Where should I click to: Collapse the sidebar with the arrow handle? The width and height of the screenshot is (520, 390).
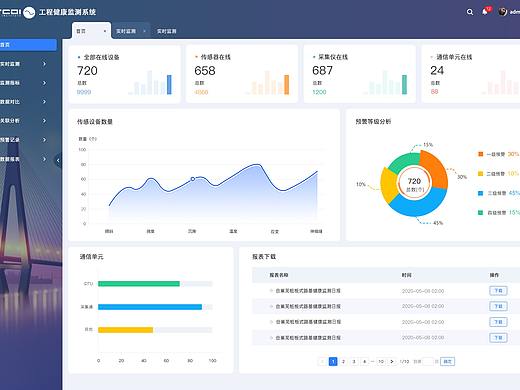(58, 161)
